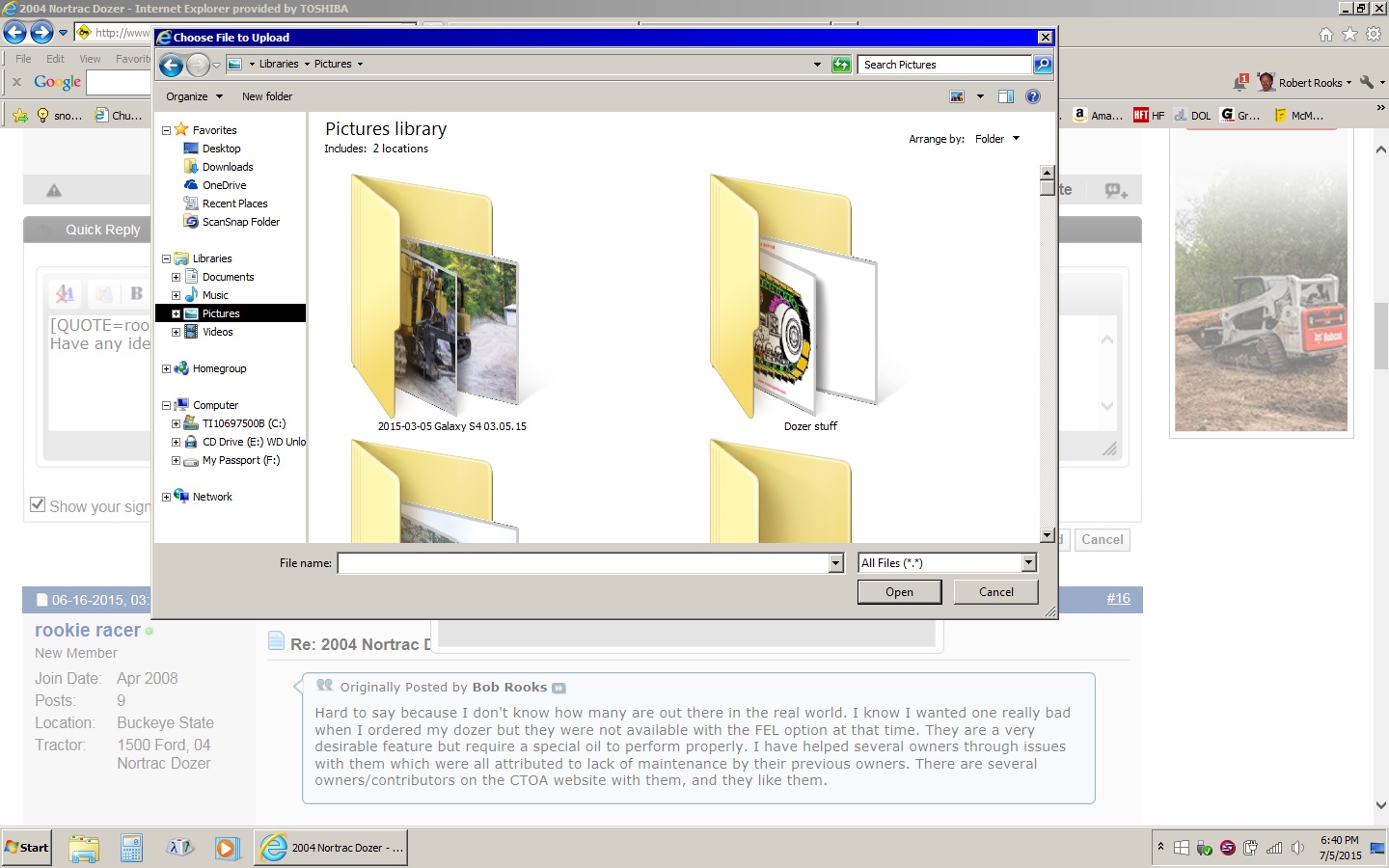Click the refresh icon beside address bar
Screen dimensions: 1389x868
coord(841,65)
